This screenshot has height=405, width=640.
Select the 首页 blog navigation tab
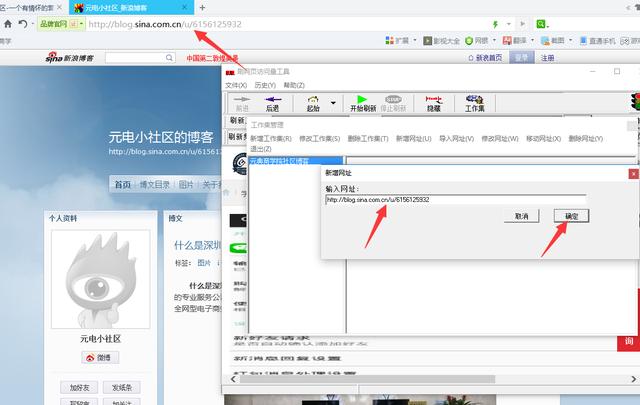click(x=122, y=185)
